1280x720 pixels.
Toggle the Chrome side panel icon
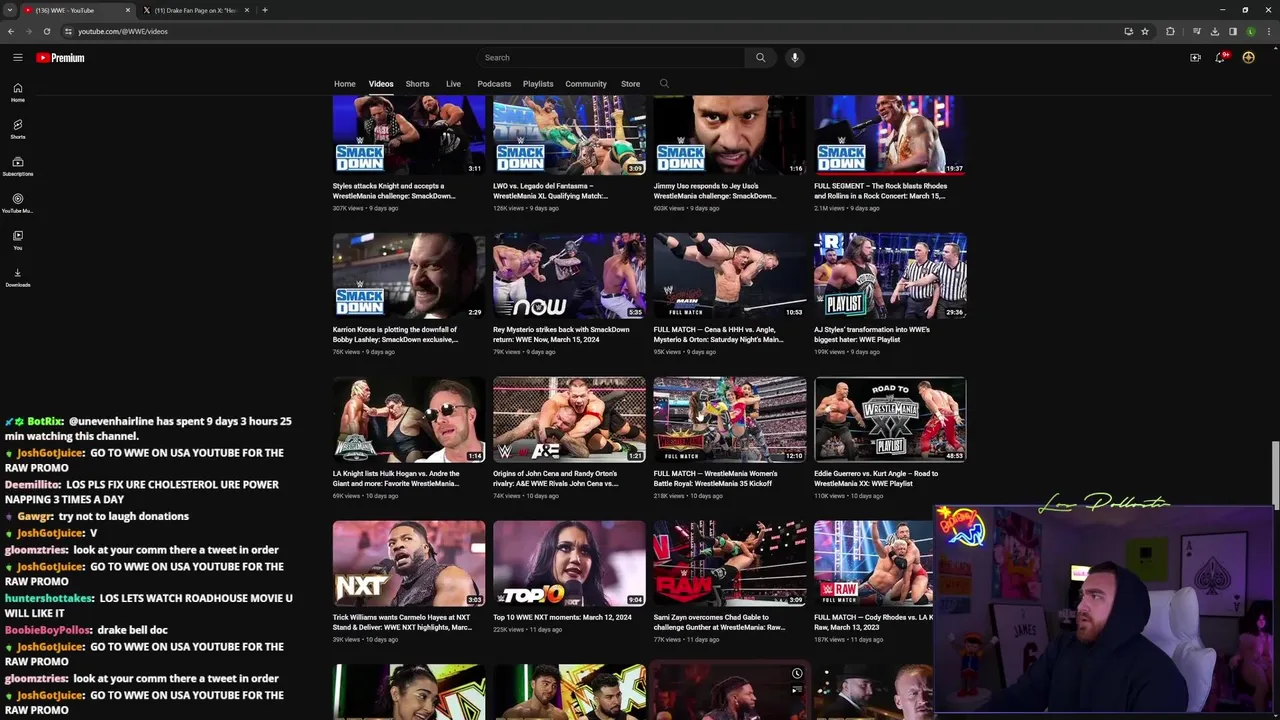pyautogui.click(x=1233, y=31)
